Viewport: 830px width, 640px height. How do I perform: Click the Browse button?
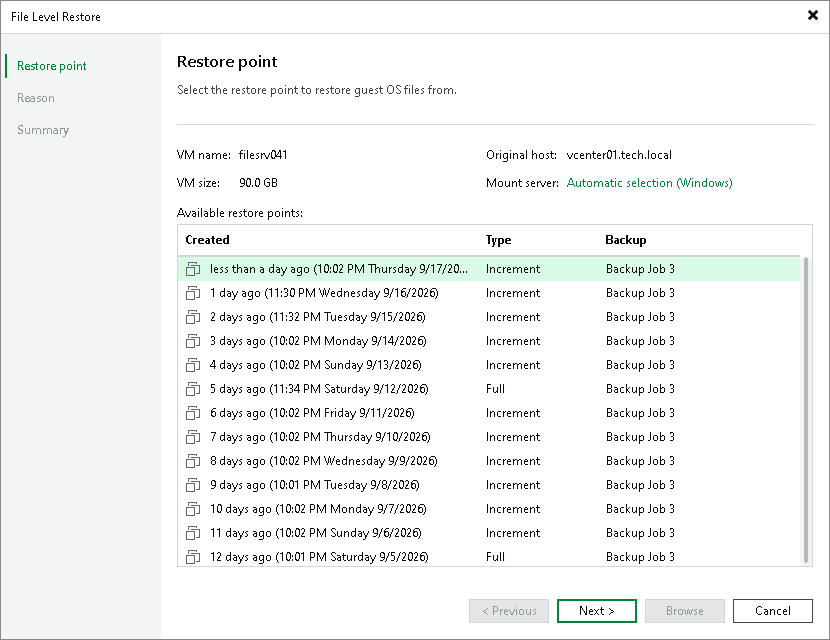coord(684,611)
